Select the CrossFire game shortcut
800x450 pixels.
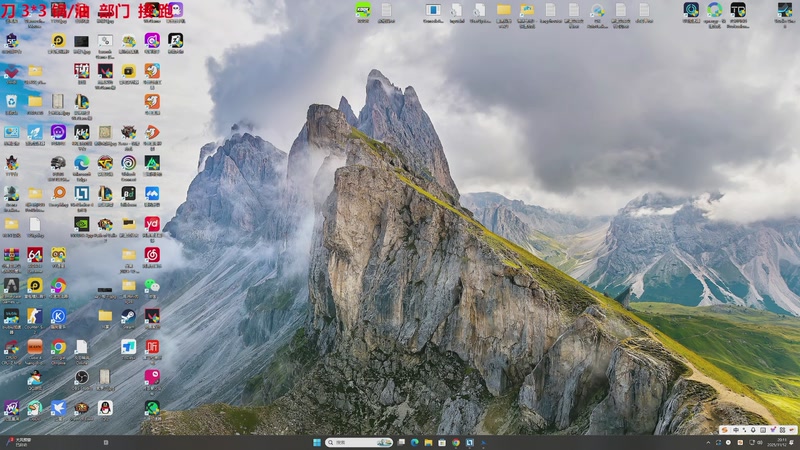pyautogui.click(x=105, y=163)
